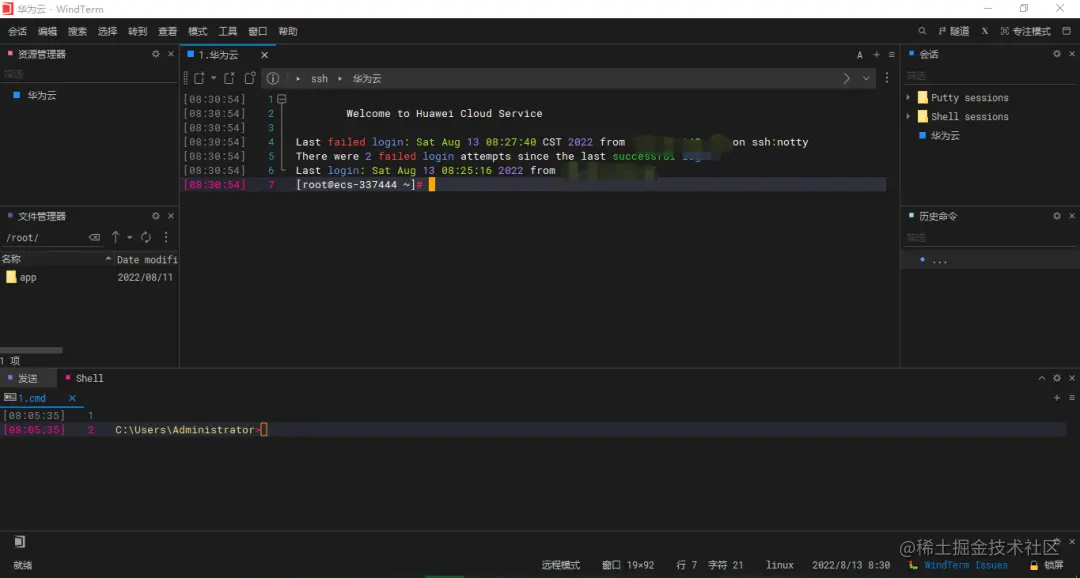Open terminal toolbar three-dot menu
The height and width of the screenshot is (578, 1080).
[x=887, y=79]
